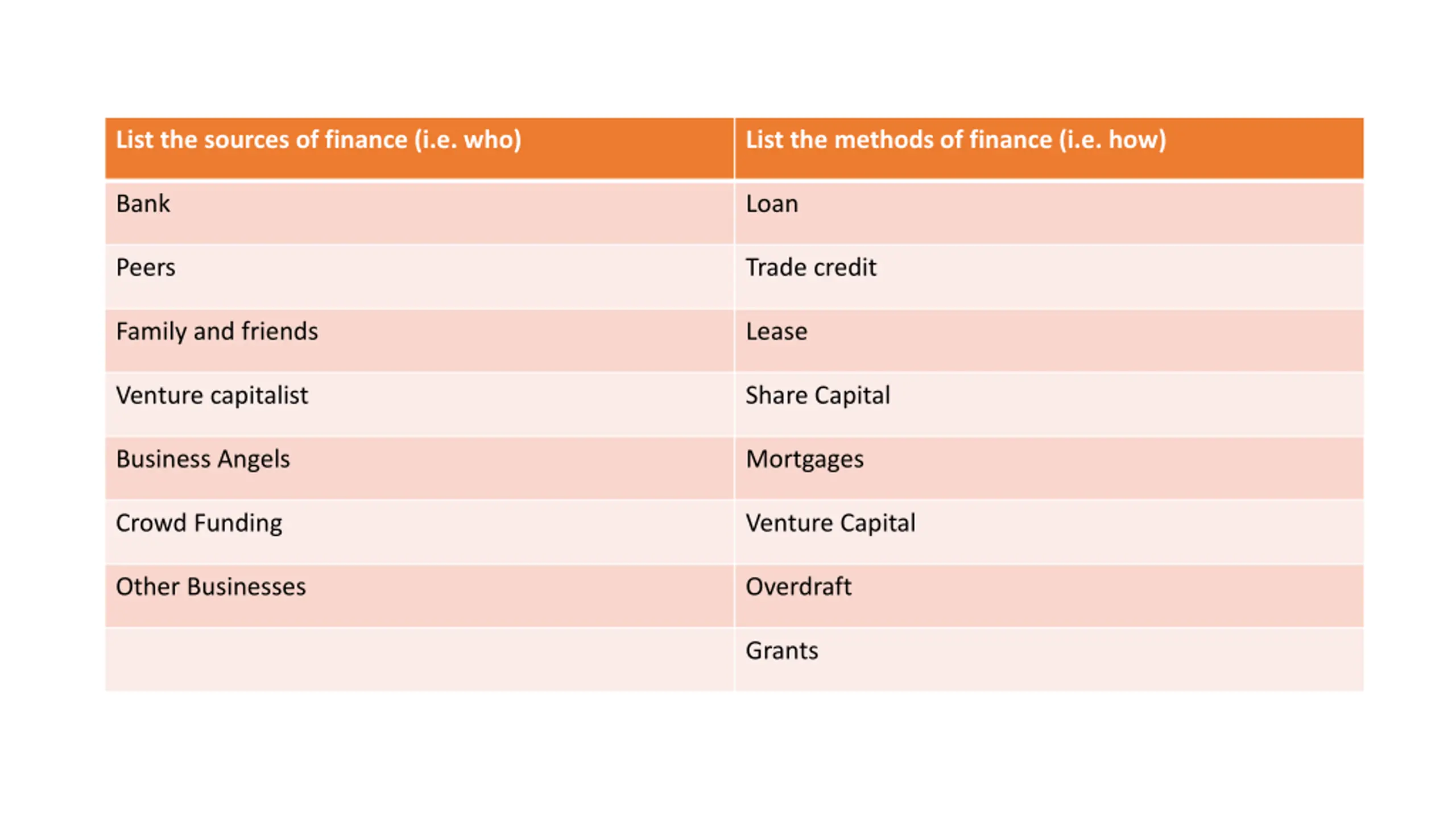
Task: Click the Grants cell
Action: pyautogui.click(x=1049, y=659)
